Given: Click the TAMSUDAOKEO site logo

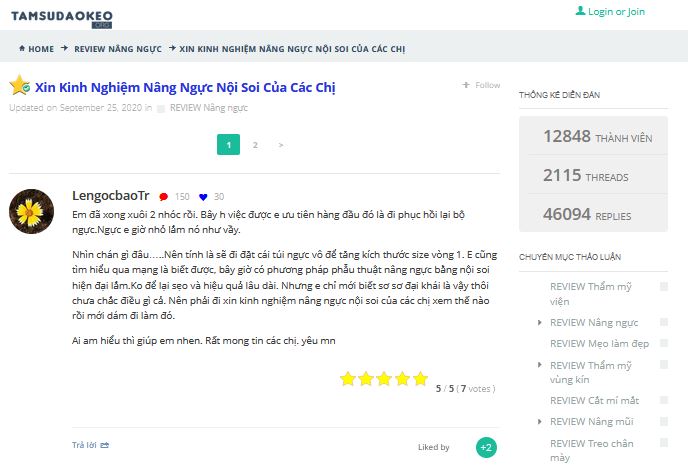Looking at the screenshot, I should 62,19.
